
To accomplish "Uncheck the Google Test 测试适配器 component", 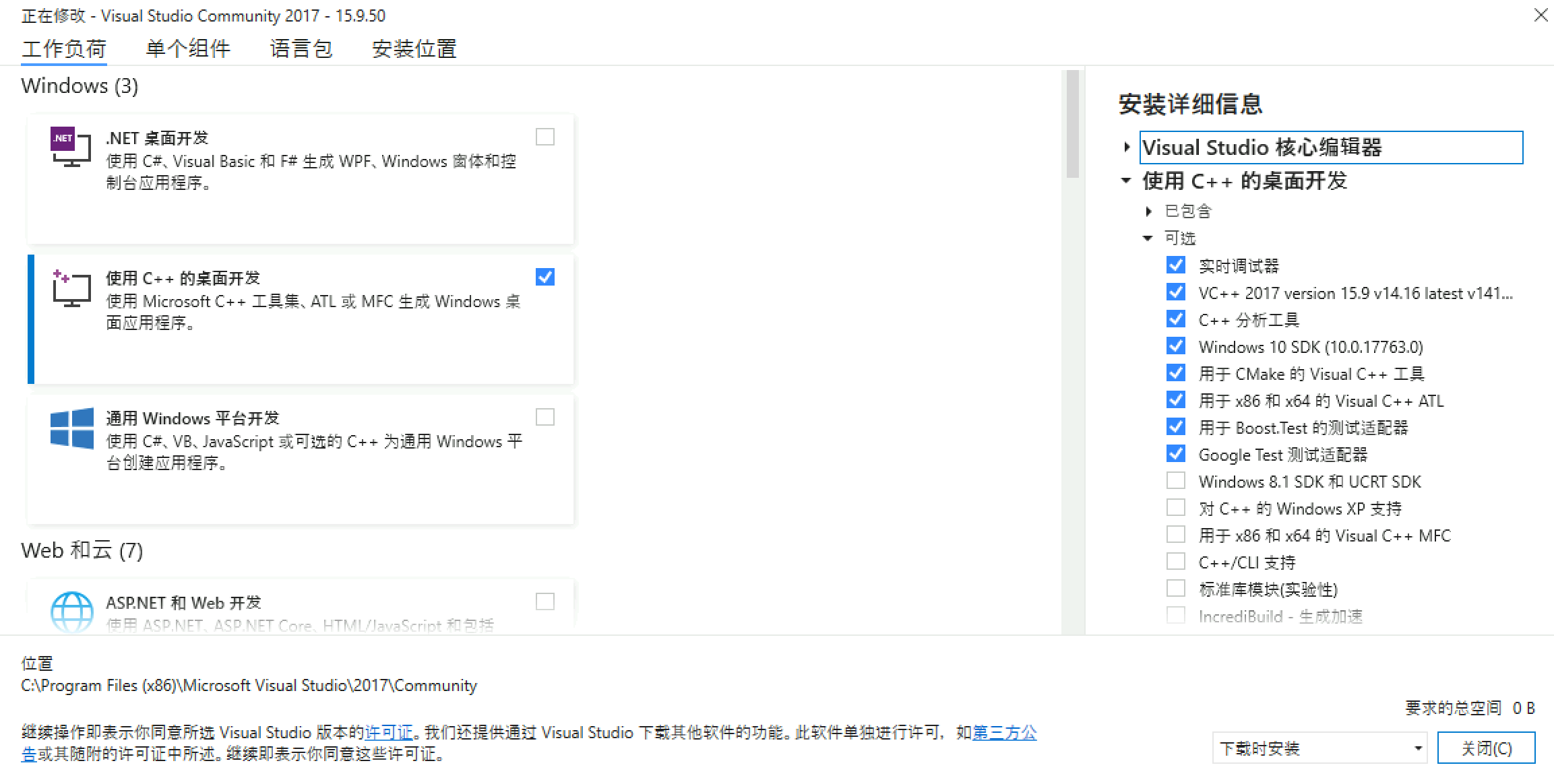I will tap(1175, 454).
